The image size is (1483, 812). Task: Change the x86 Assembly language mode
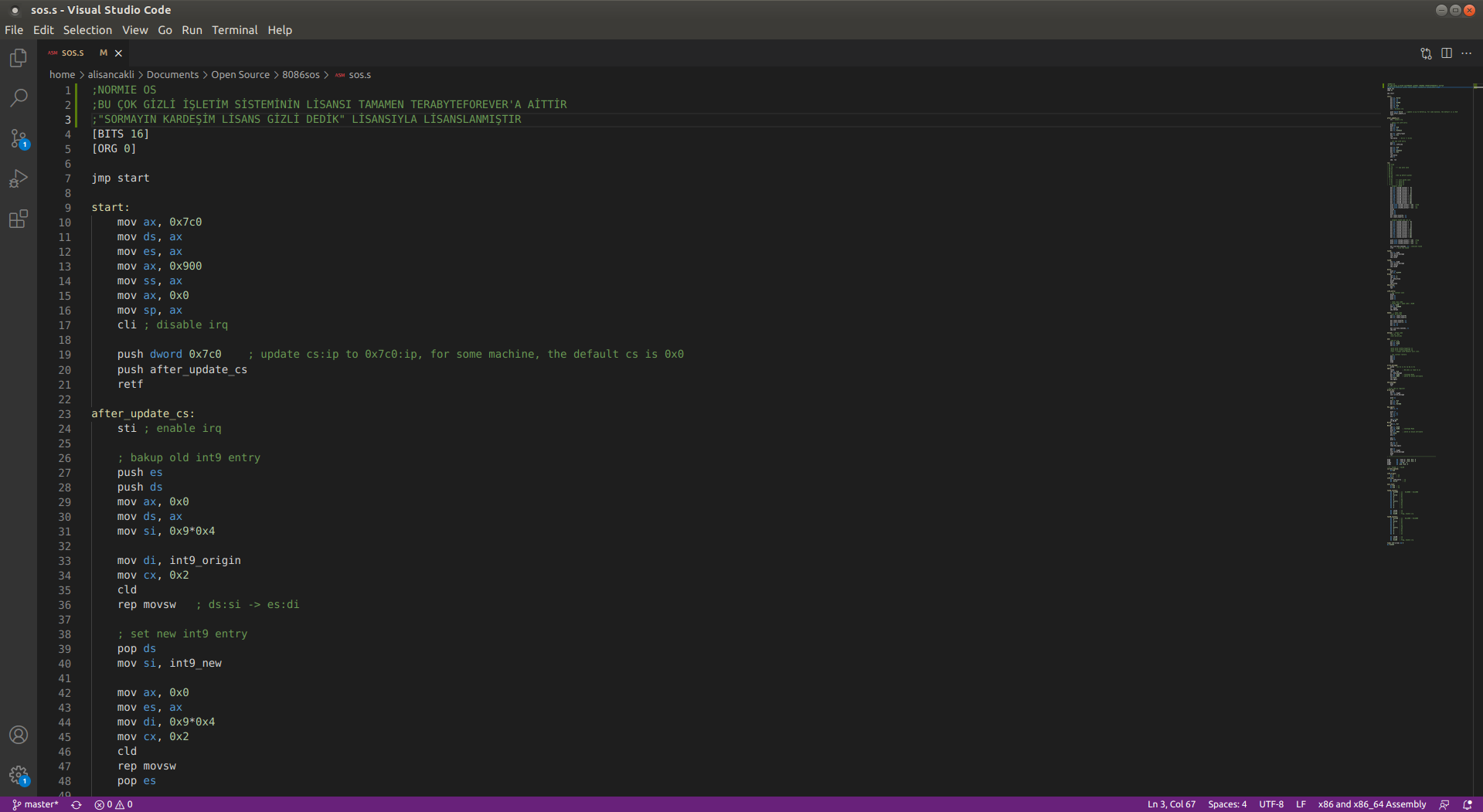(x=1372, y=804)
